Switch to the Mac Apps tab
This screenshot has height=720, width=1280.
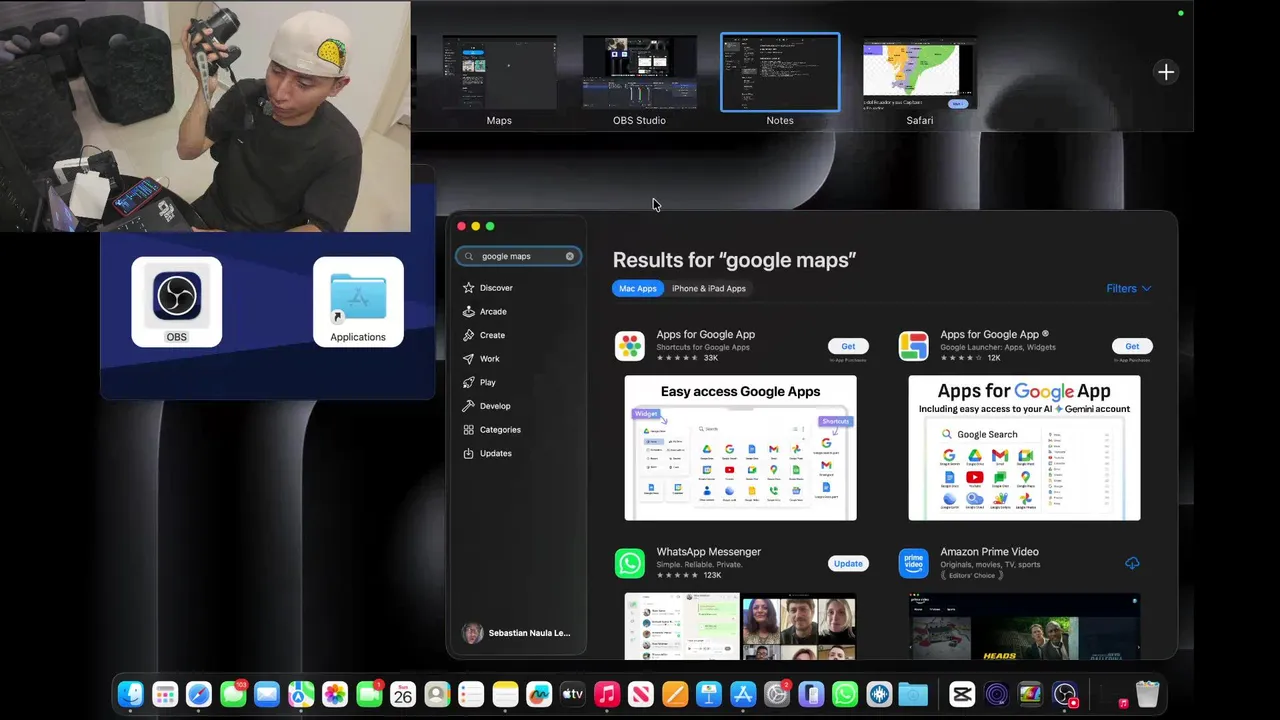tap(638, 288)
